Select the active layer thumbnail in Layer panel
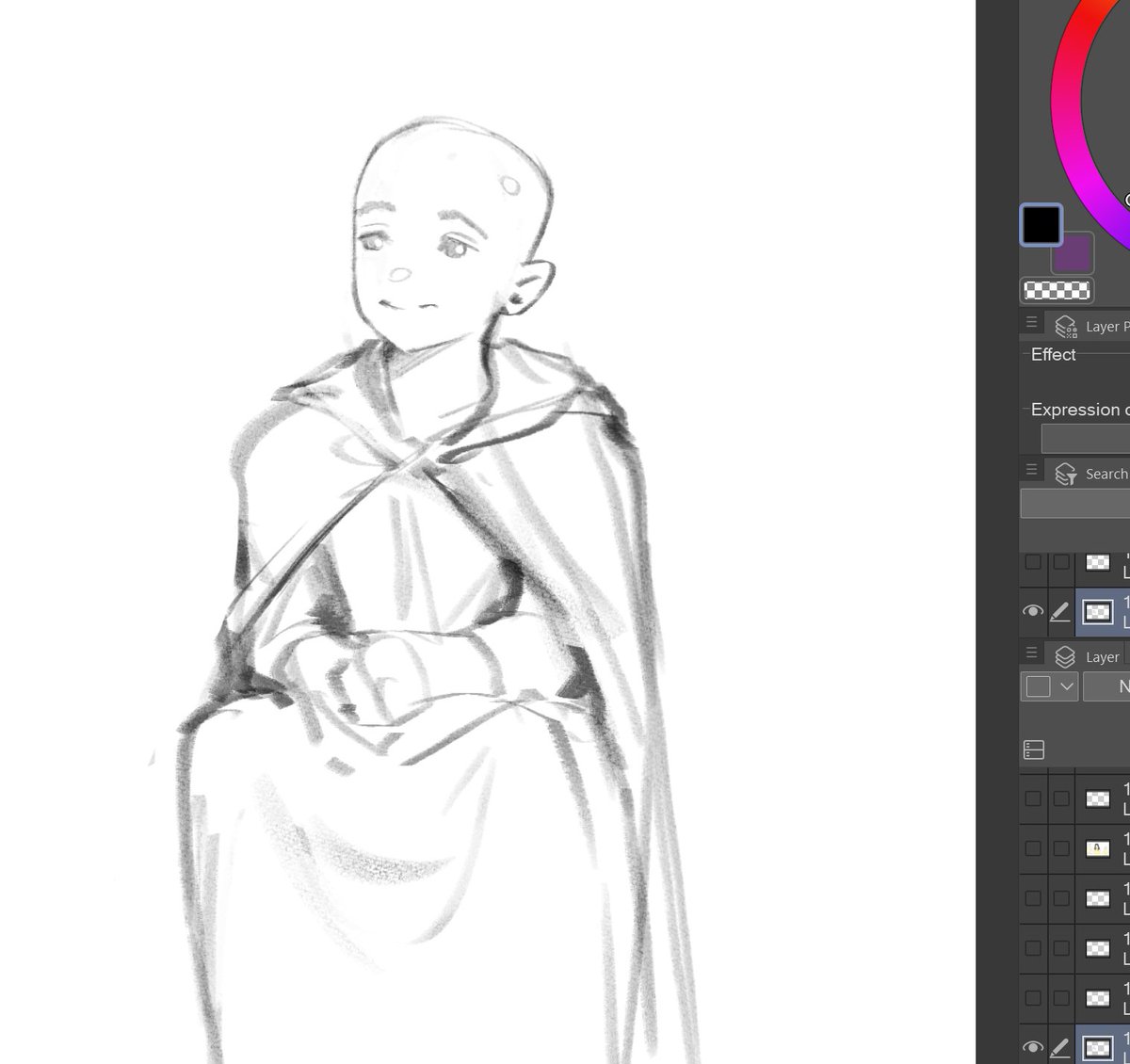This screenshot has width=1130, height=1064. 1098,1048
